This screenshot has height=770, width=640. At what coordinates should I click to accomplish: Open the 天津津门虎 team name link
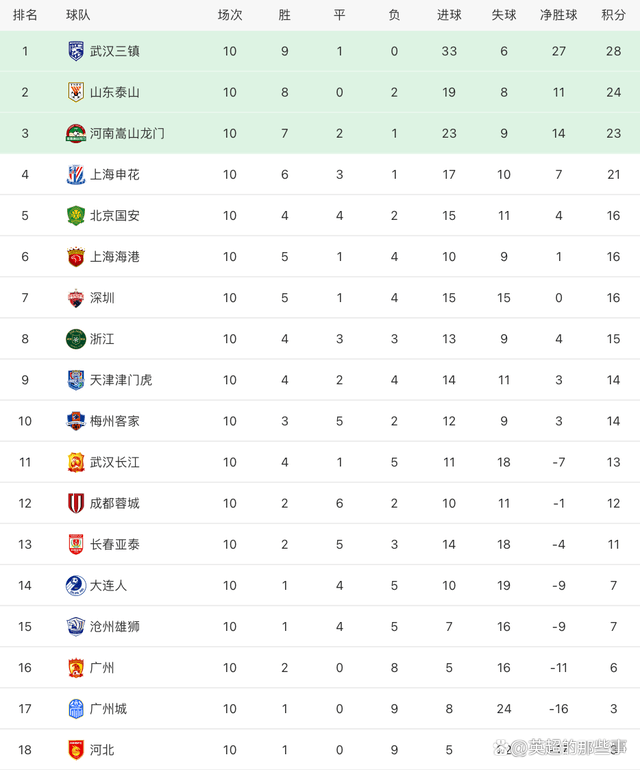tap(121, 380)
